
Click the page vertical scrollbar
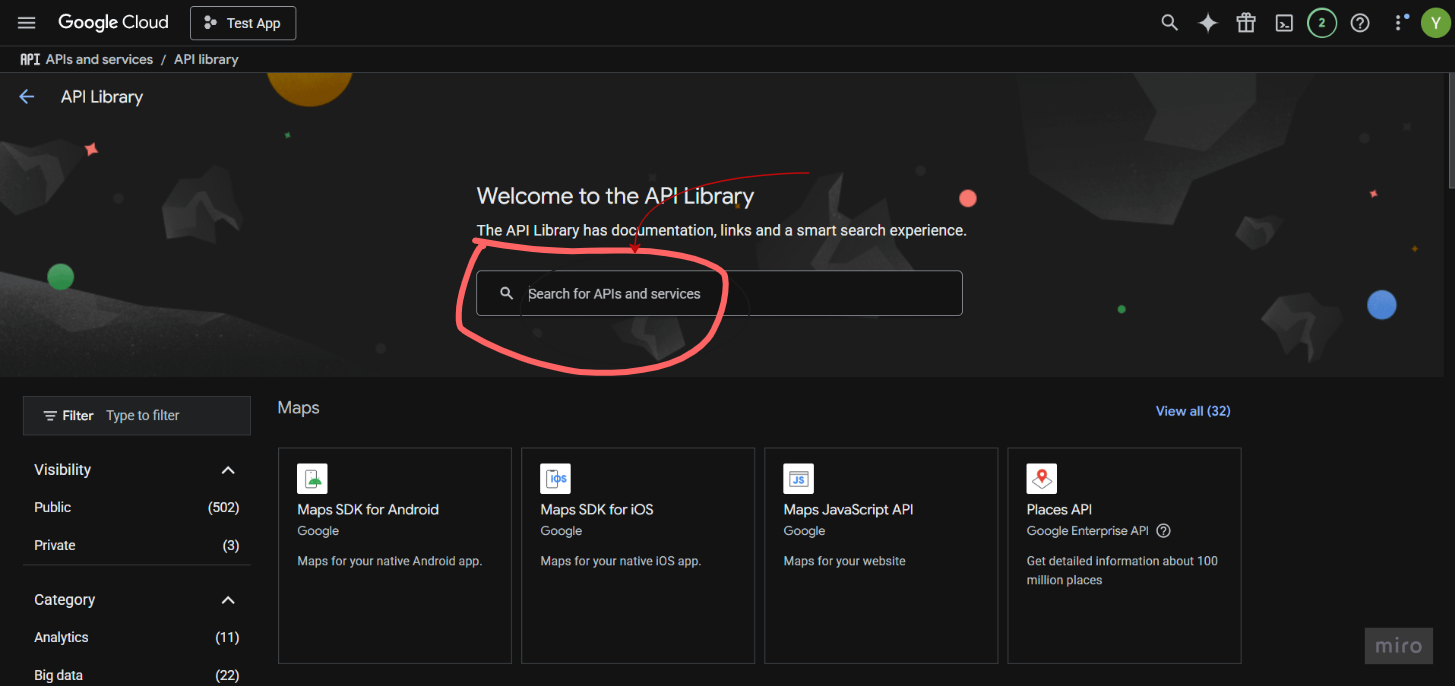pyautogui.click(x=1450, y=130)
